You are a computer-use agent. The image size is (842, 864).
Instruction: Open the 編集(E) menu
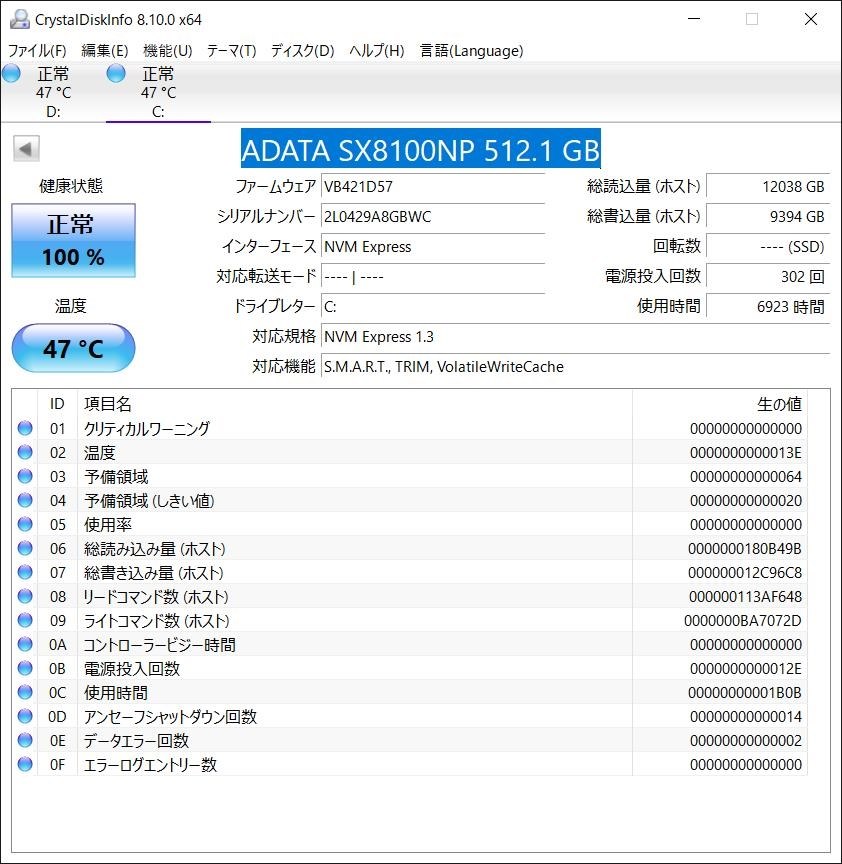click(x=105, y=51)
